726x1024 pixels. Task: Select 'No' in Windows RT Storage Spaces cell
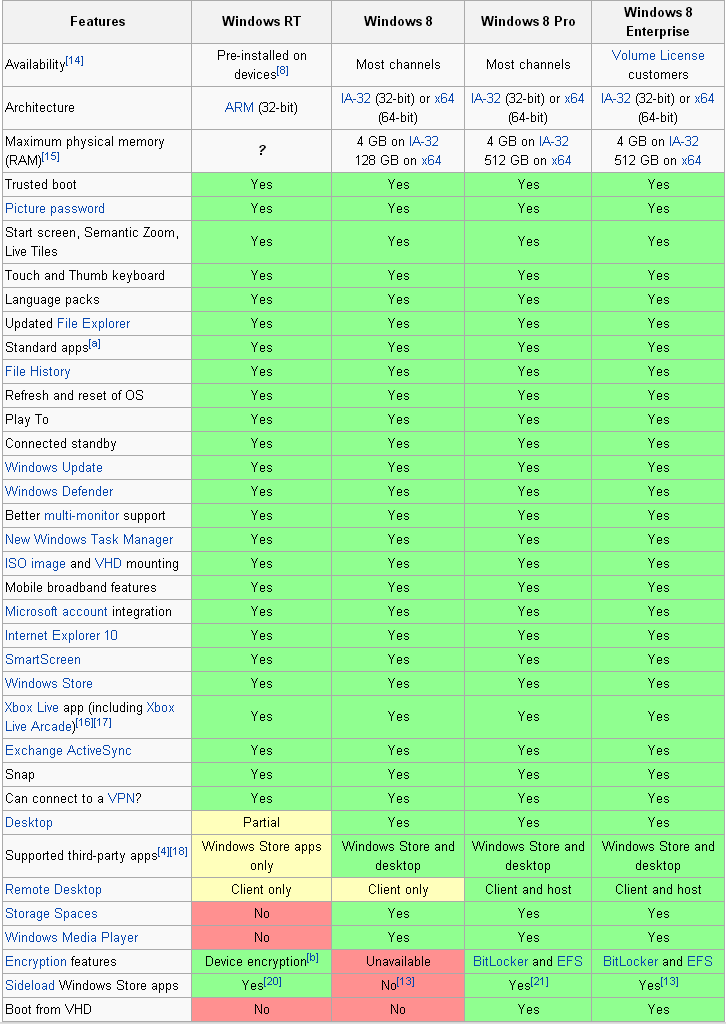click(x=261, y=913)
